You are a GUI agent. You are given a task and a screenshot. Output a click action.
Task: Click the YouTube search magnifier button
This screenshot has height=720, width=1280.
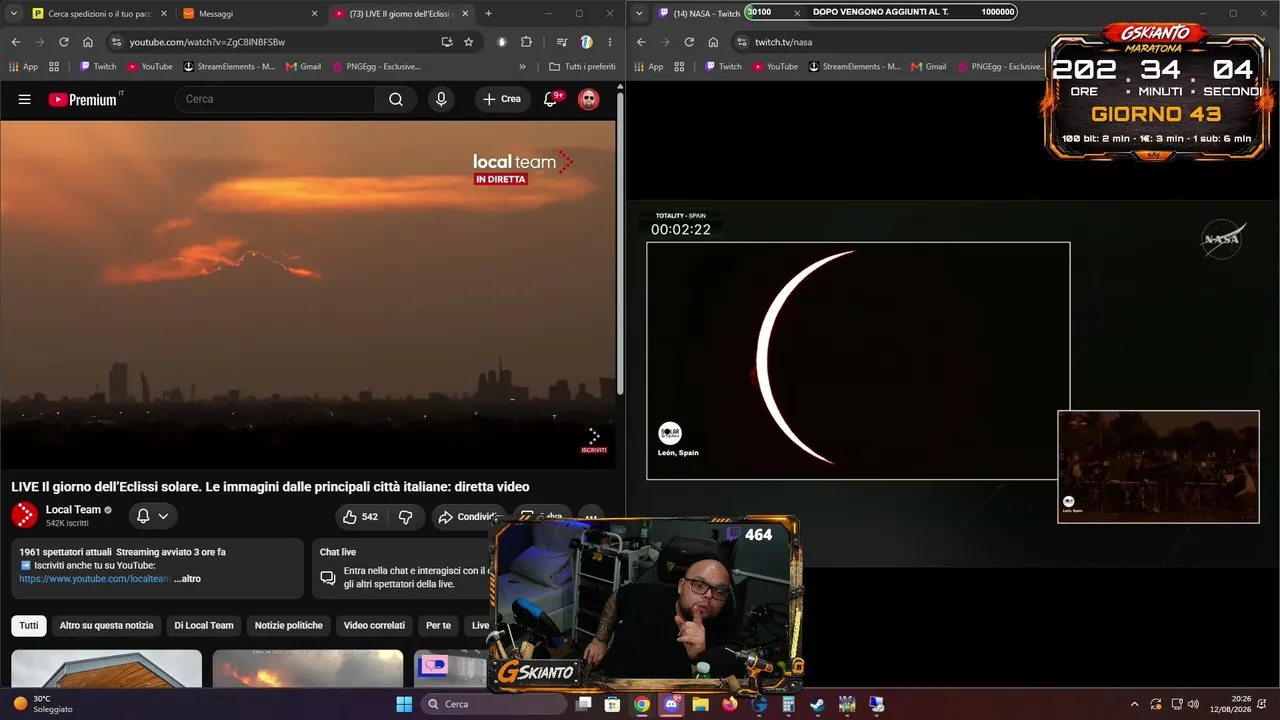coord(396,99)
